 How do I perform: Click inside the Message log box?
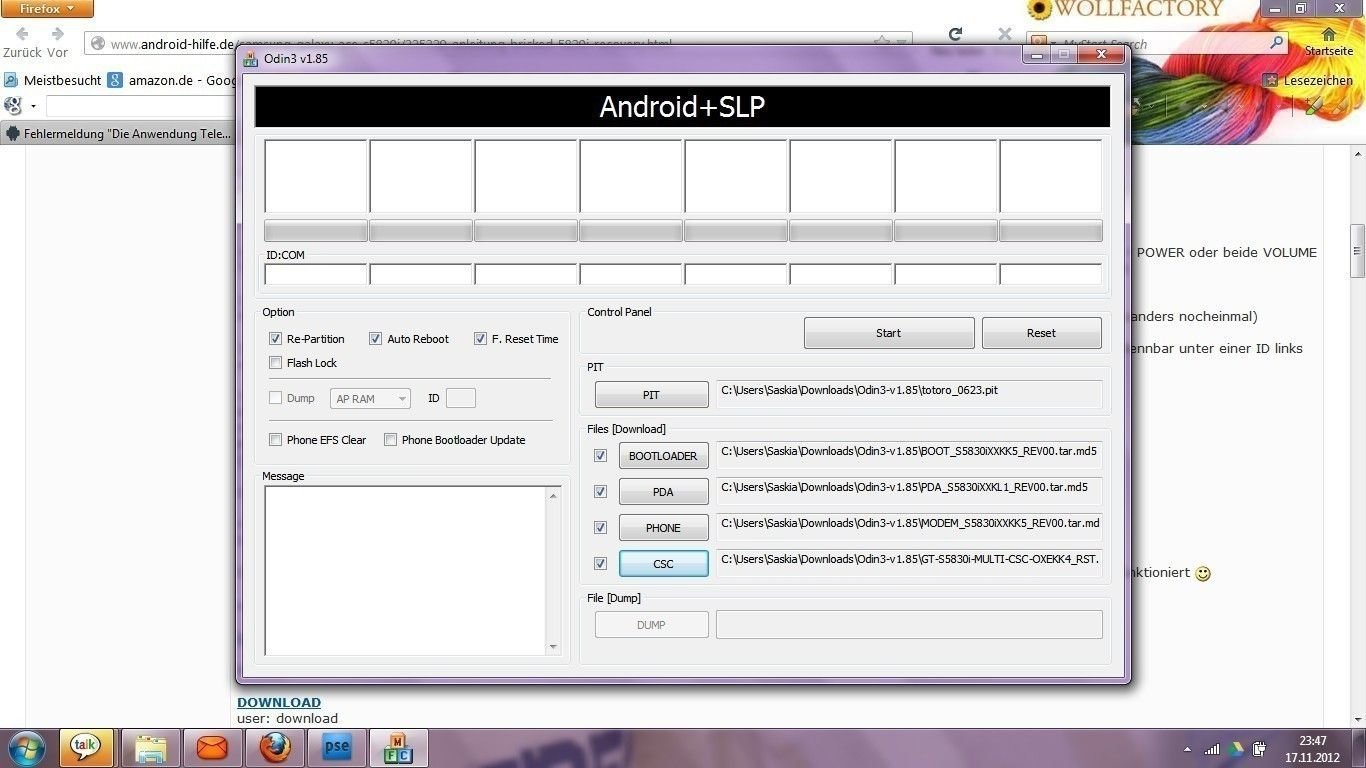point(405,570)
